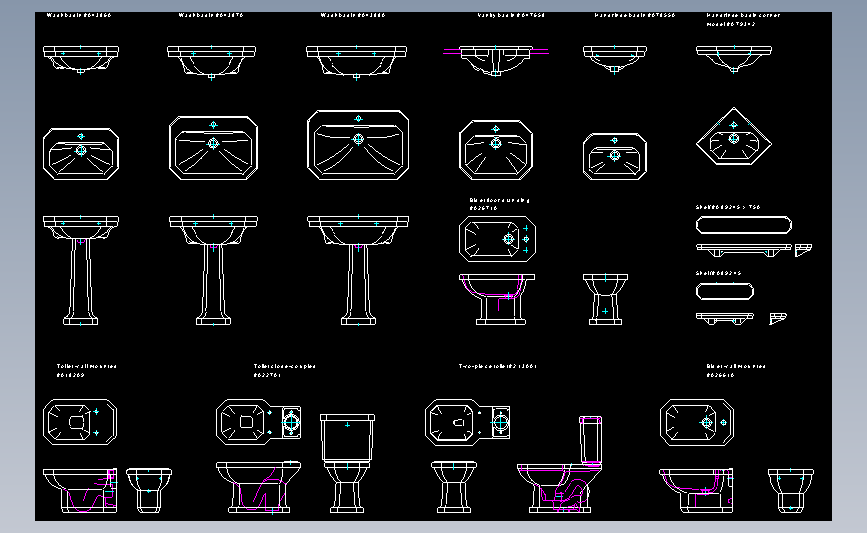This screenshot has height=533, width=867.
Task: Click the first washbasin top elevation in the top row
Action: 81,60
